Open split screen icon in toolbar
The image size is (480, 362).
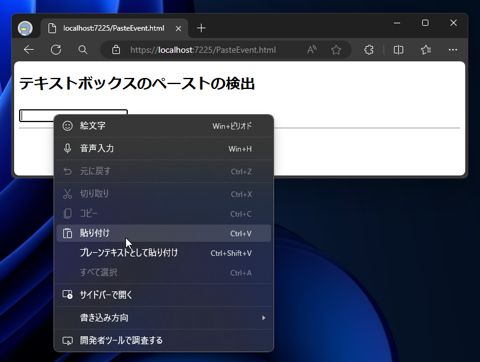coord(398,50)
